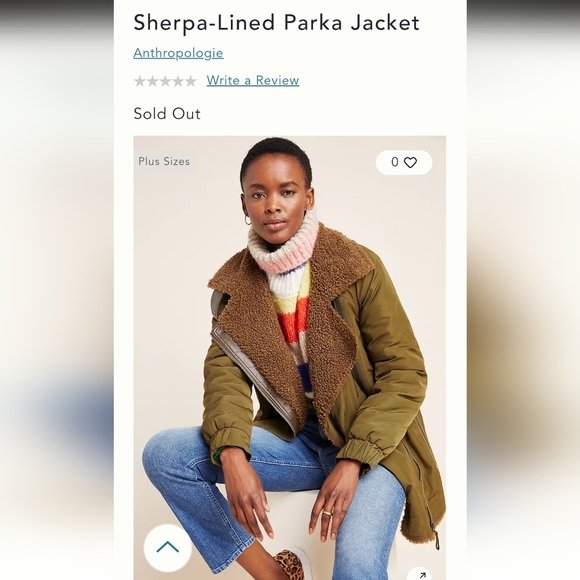
Task: Click the expand image arrow icon
Action: [x=422, y=575]
